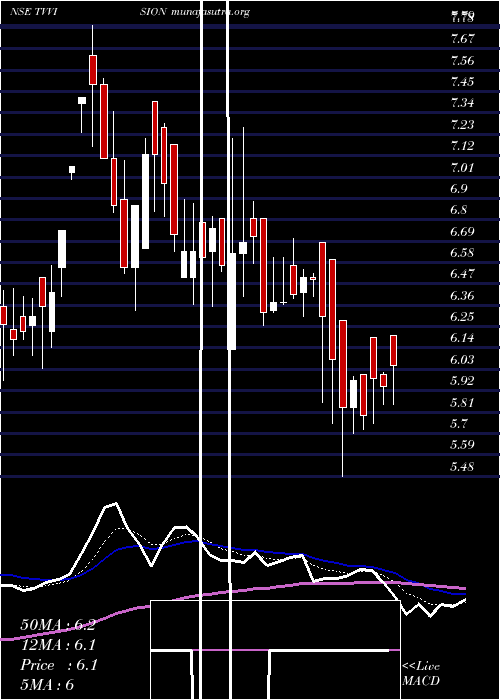Click the "Price : 6.1" legend entry
The width and height of the screenshot is (500, 700).
point(59,665)
